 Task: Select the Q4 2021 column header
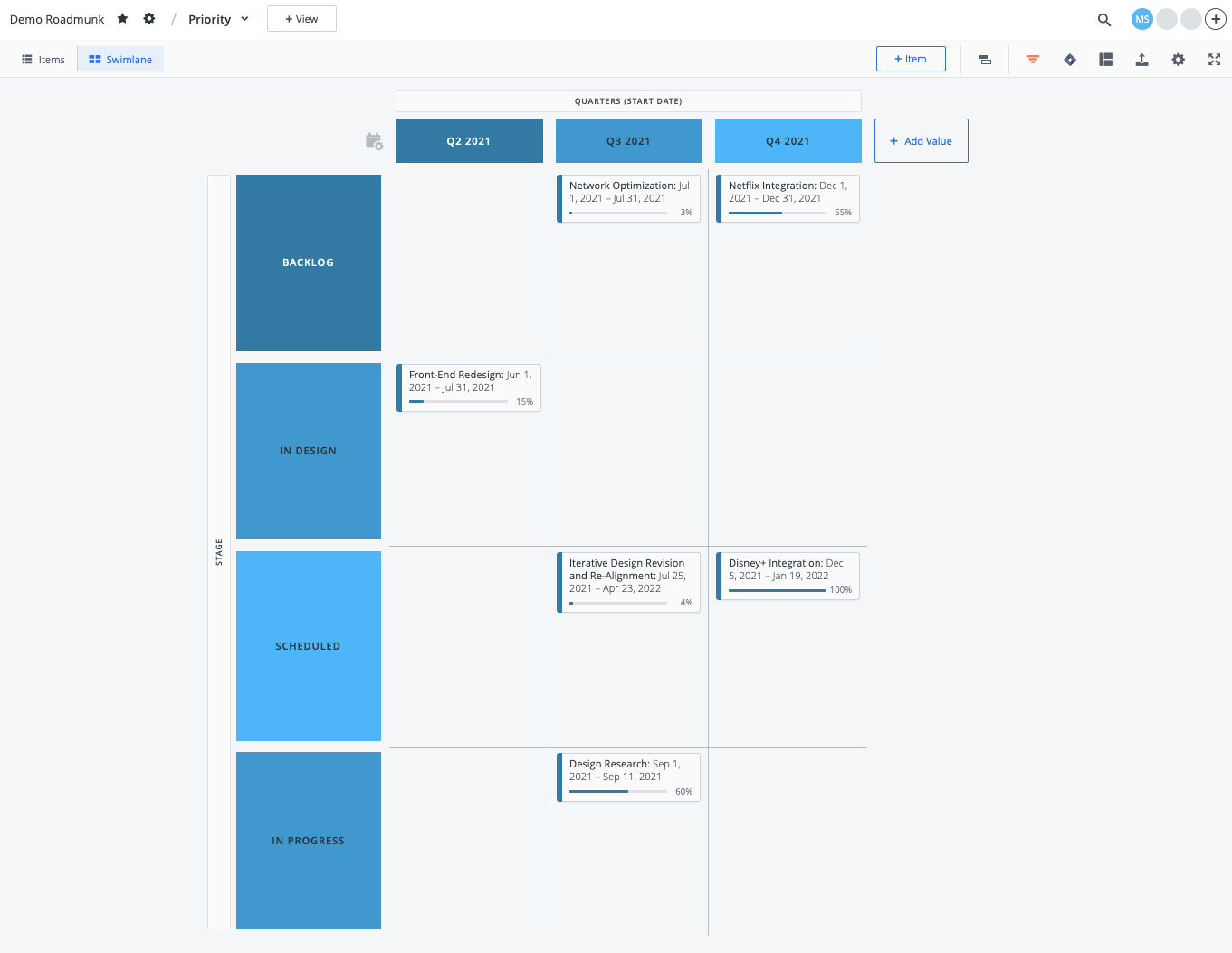[x=788, y=141]
